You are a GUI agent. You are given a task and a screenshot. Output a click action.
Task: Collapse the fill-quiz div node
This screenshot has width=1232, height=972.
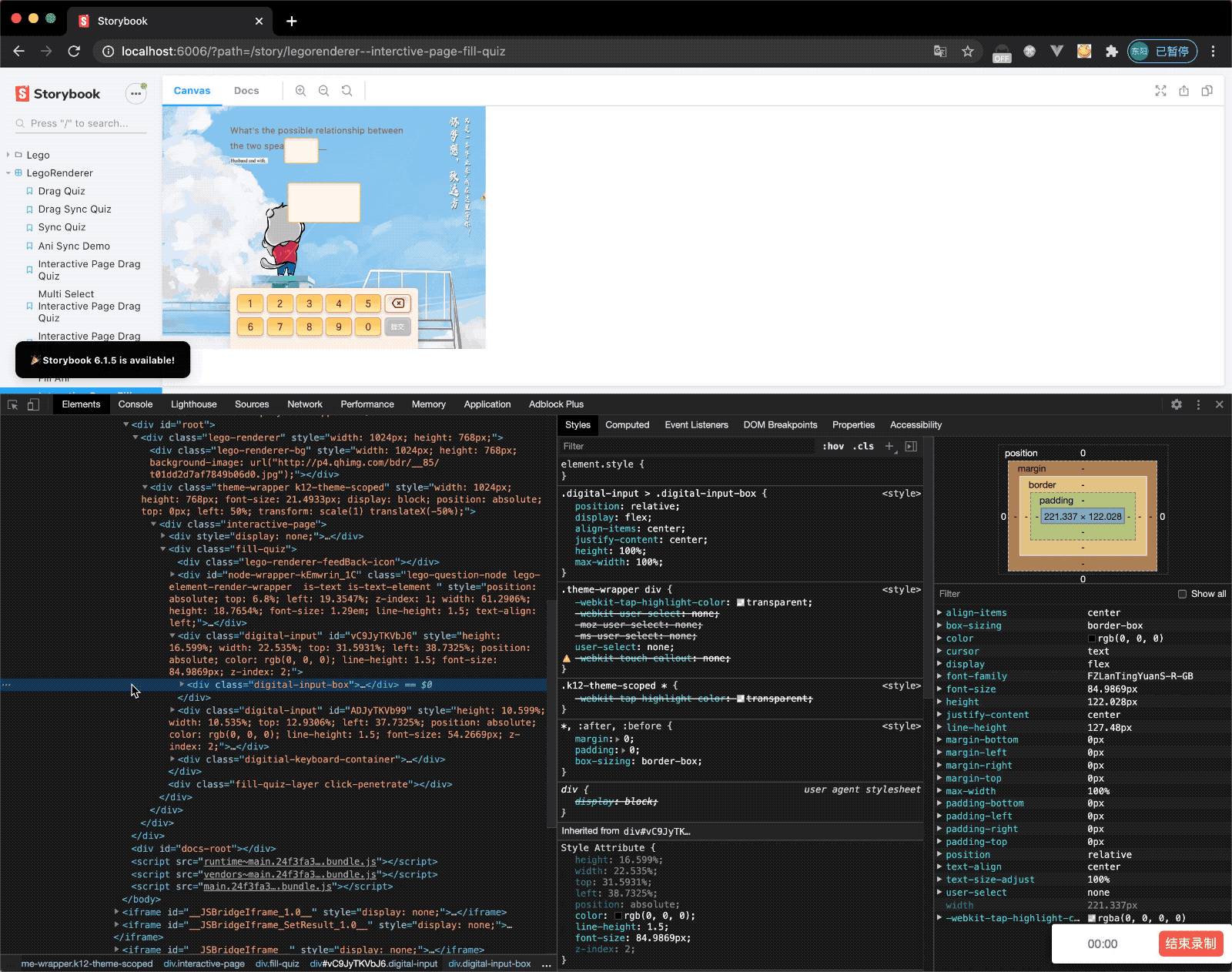coord(163,549)
